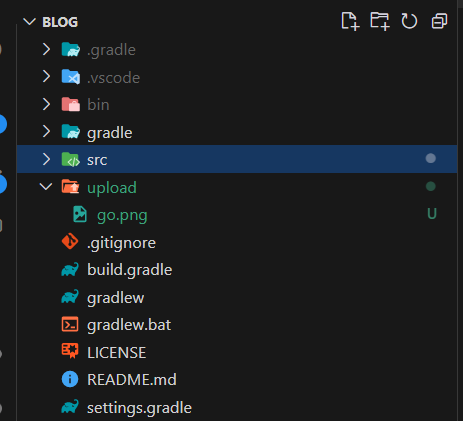The height and width of the screenshot is (421, 463).
Task: Expand the .gradle folder
Action: pos(46,49)
